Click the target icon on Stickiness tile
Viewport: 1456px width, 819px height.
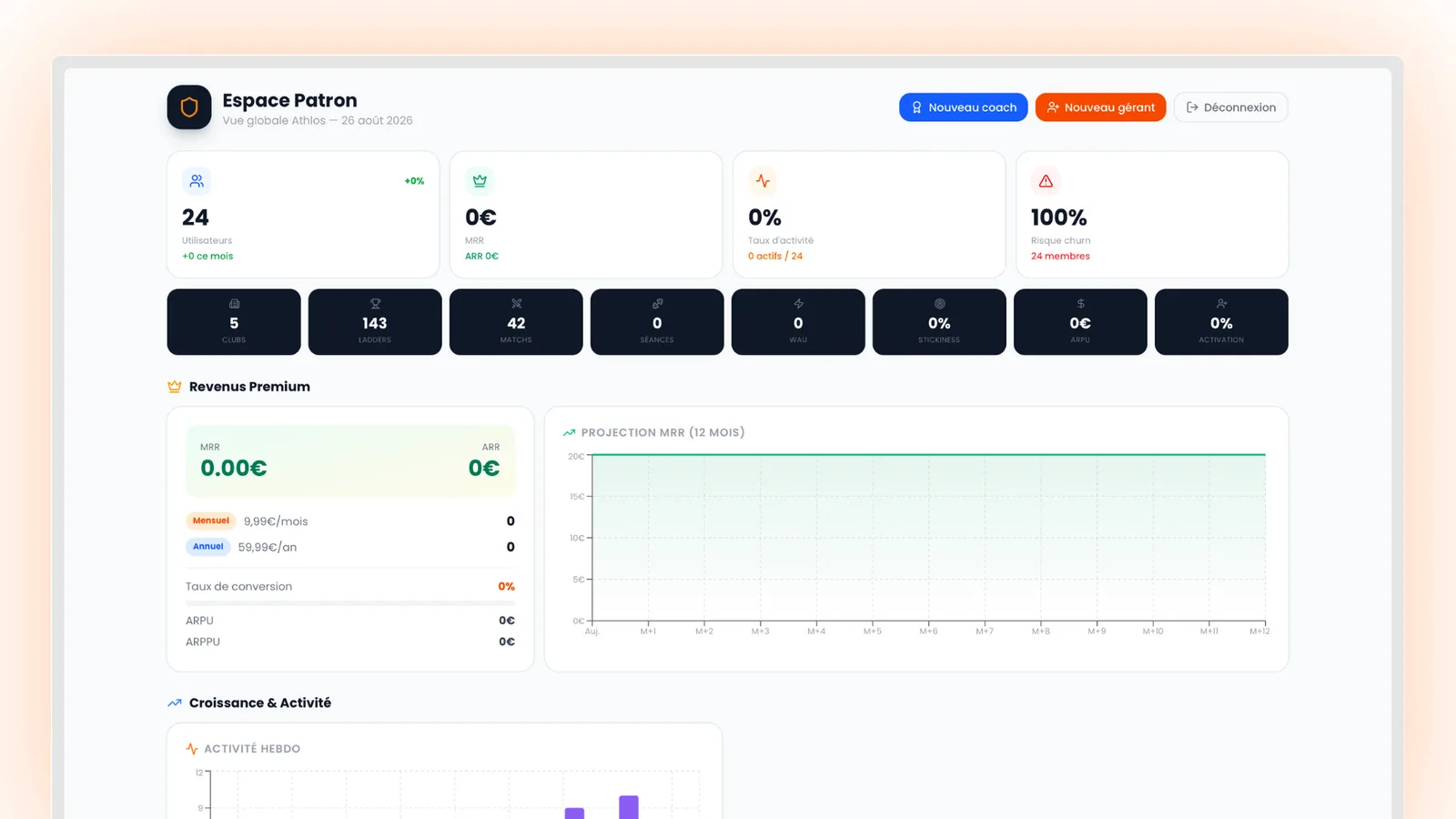click(939, 304)
